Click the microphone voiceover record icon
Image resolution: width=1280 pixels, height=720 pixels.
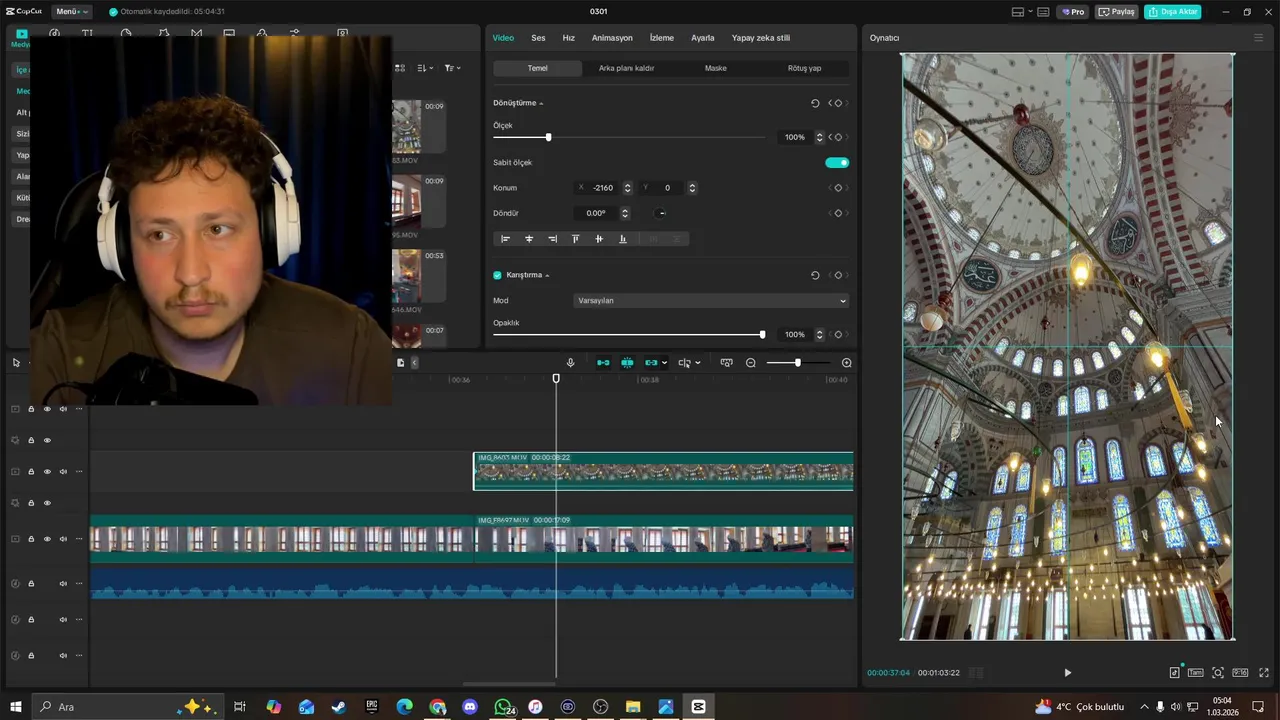[x=570, y=363]
